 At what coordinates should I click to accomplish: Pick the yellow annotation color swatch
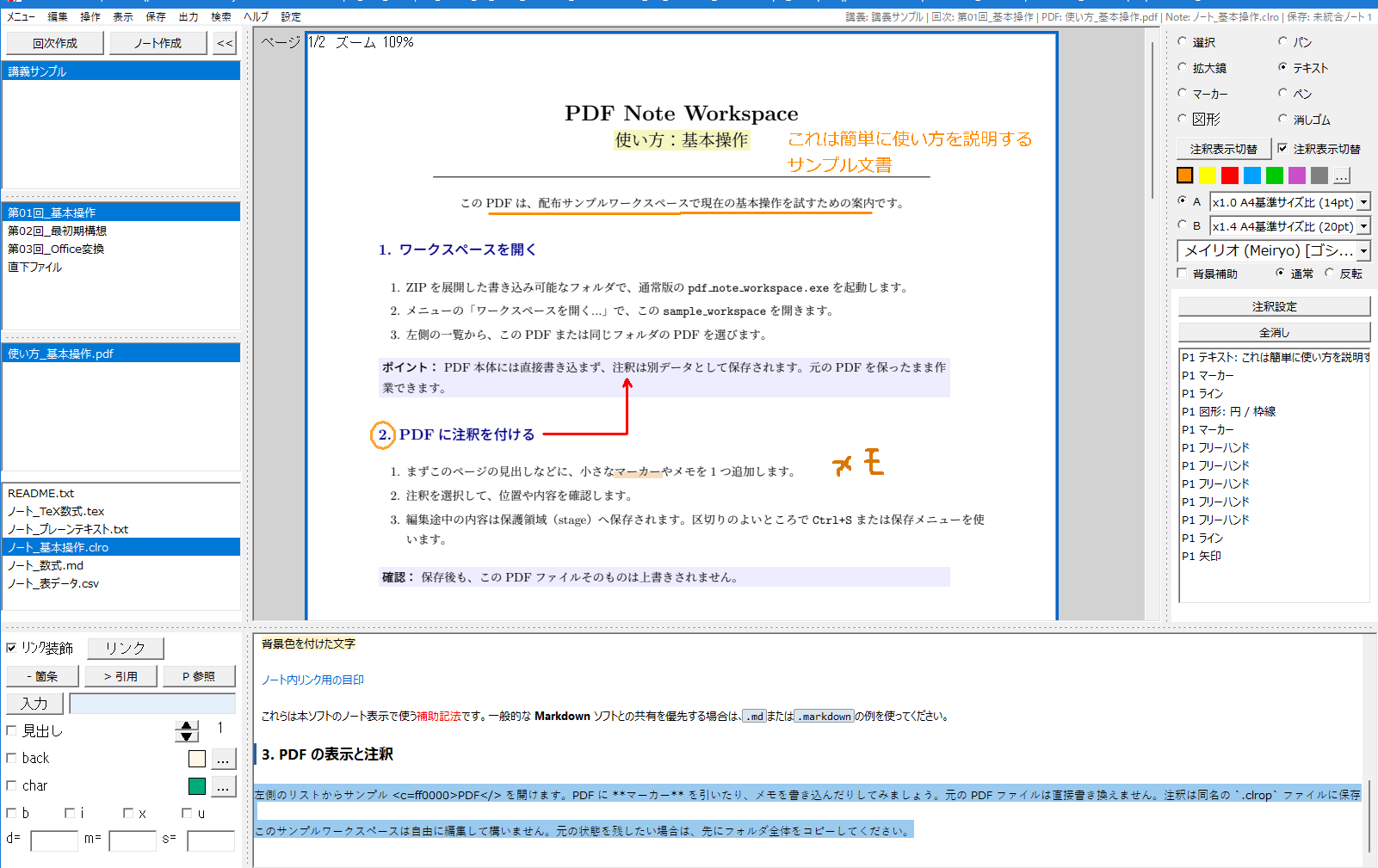point(1208,175)
